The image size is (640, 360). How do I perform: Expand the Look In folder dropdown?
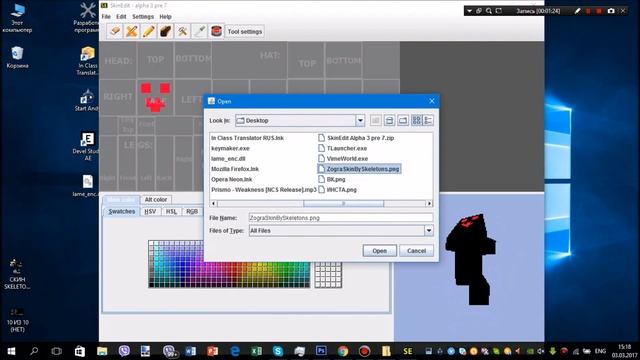pos(360,120)
